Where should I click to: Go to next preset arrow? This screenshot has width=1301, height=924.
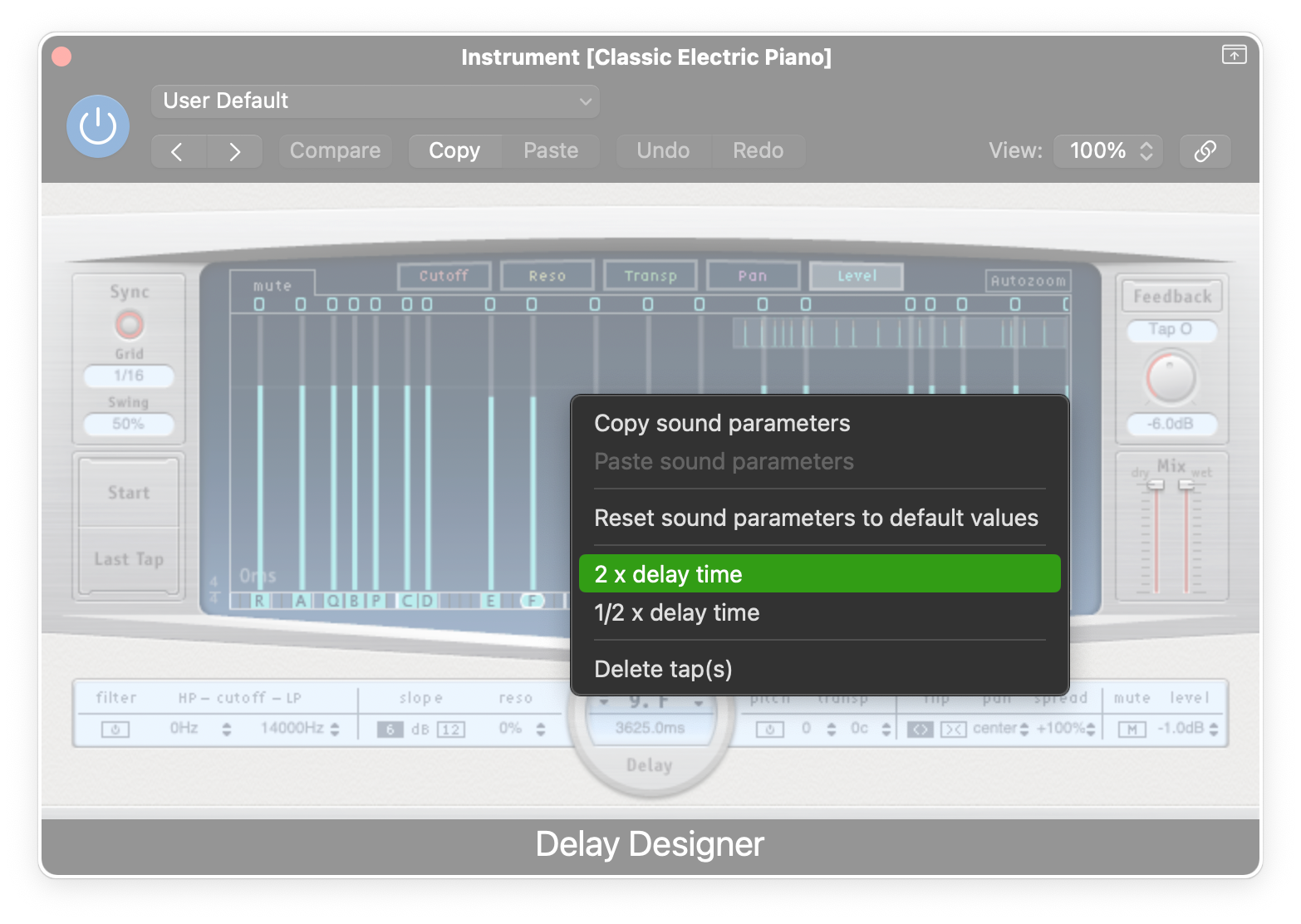click(235, 151)
